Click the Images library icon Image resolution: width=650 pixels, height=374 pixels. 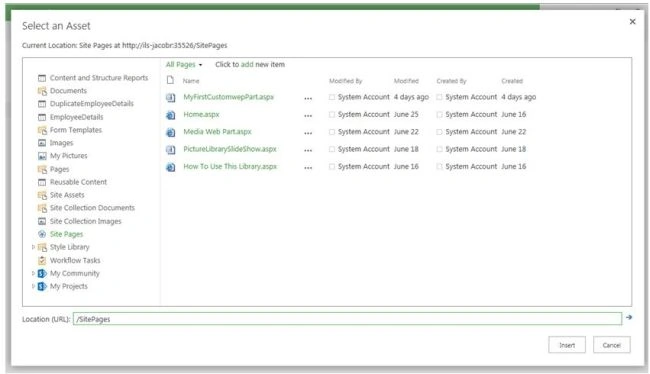42,143
